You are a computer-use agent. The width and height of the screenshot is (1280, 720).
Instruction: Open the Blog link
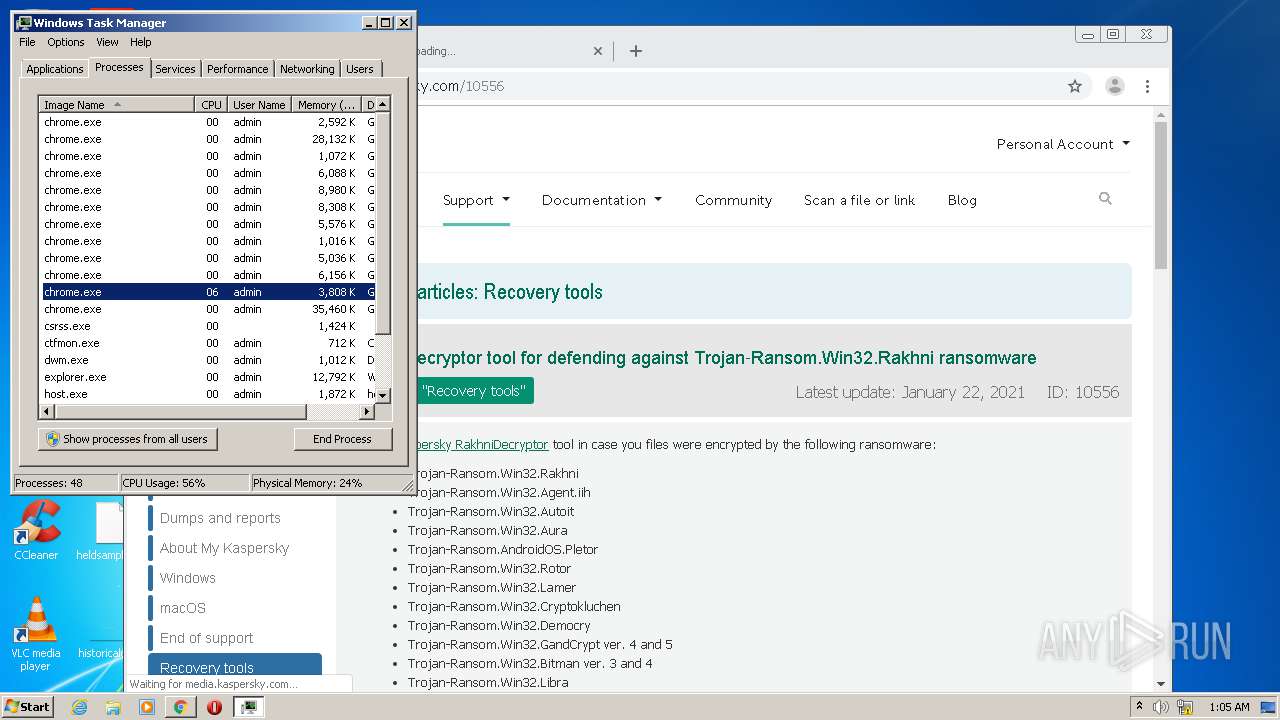(962, 200)
